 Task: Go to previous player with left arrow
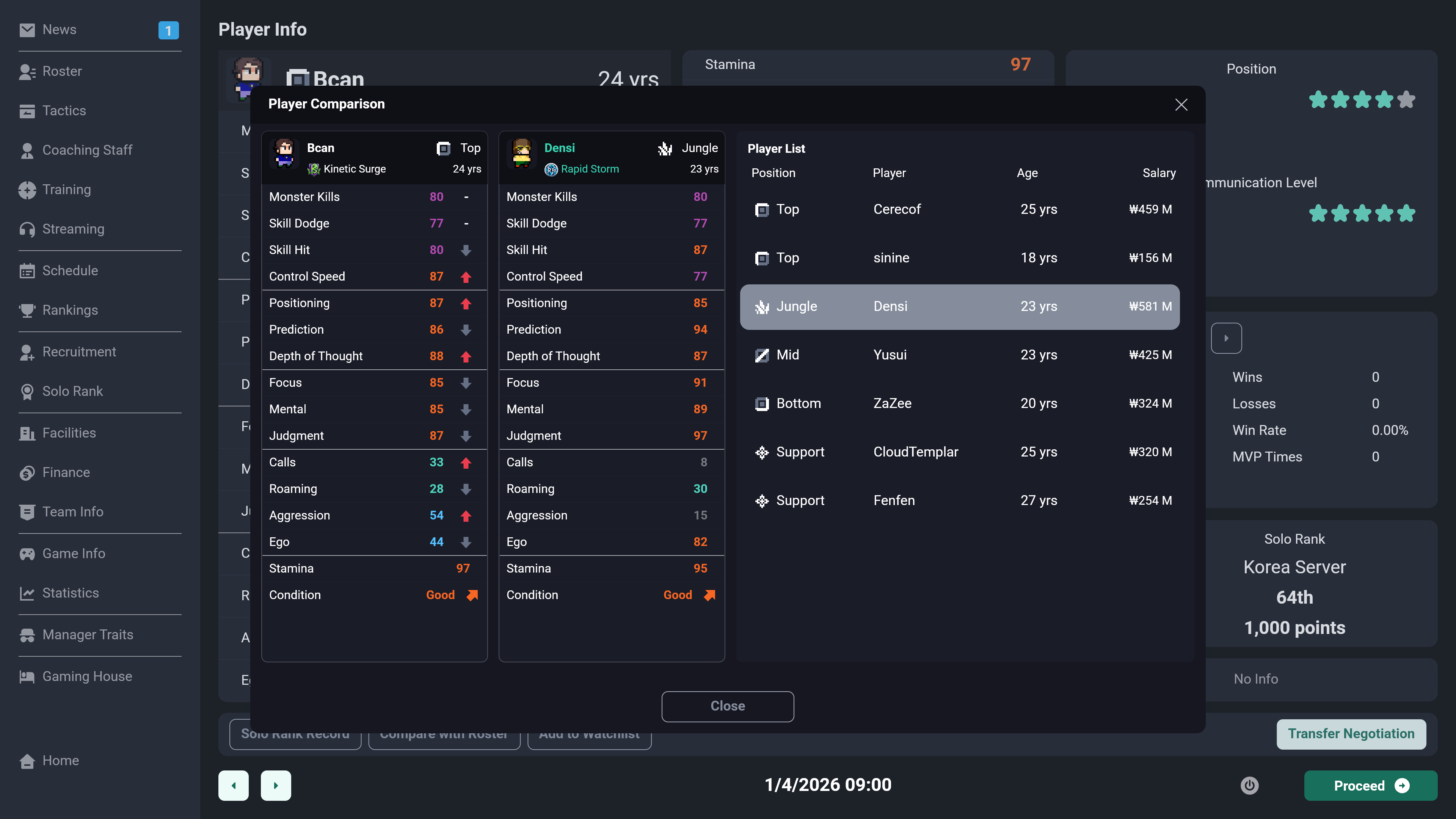point(234,785)
